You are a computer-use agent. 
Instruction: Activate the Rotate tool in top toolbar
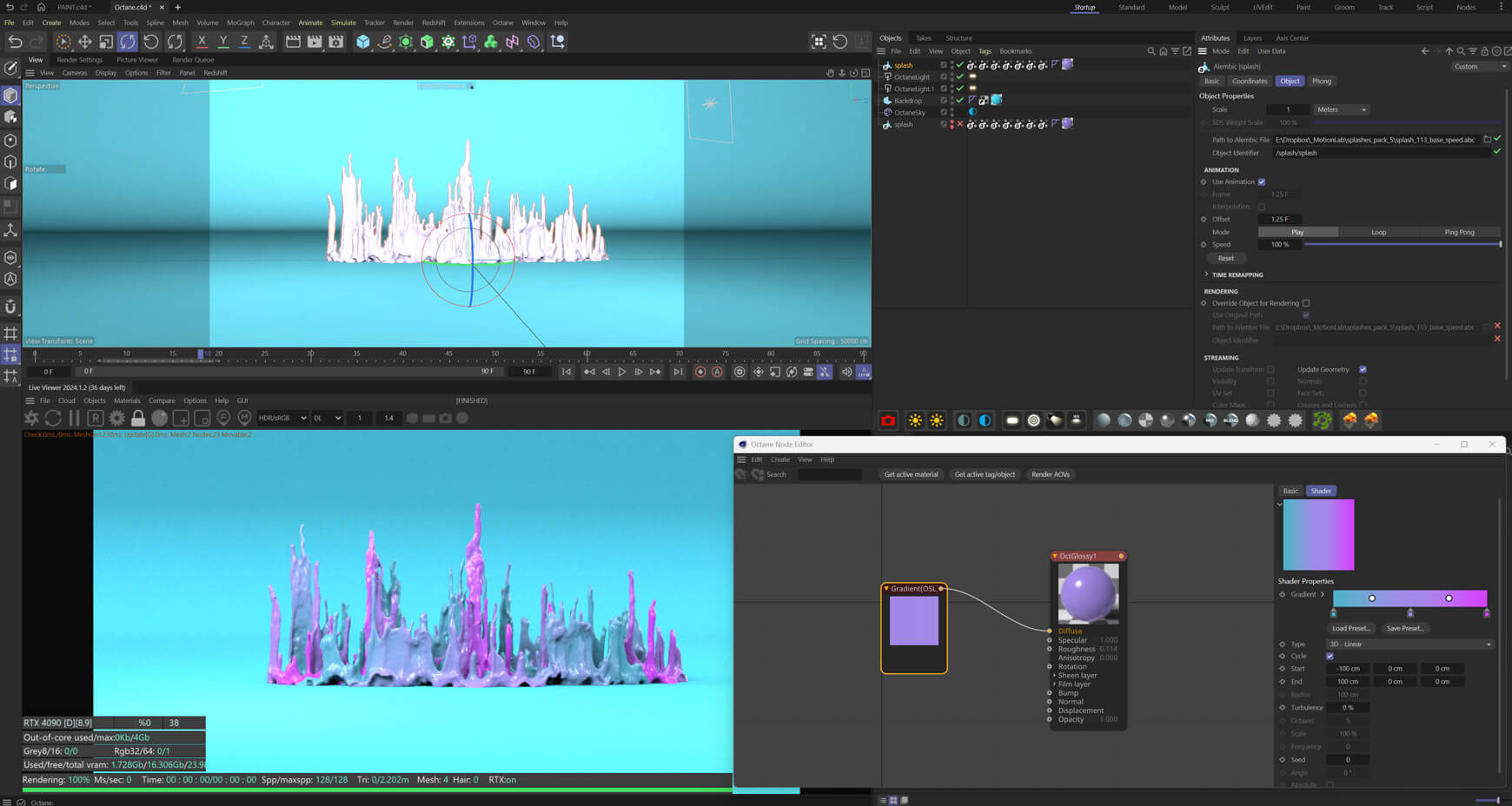tap(128, 42)
